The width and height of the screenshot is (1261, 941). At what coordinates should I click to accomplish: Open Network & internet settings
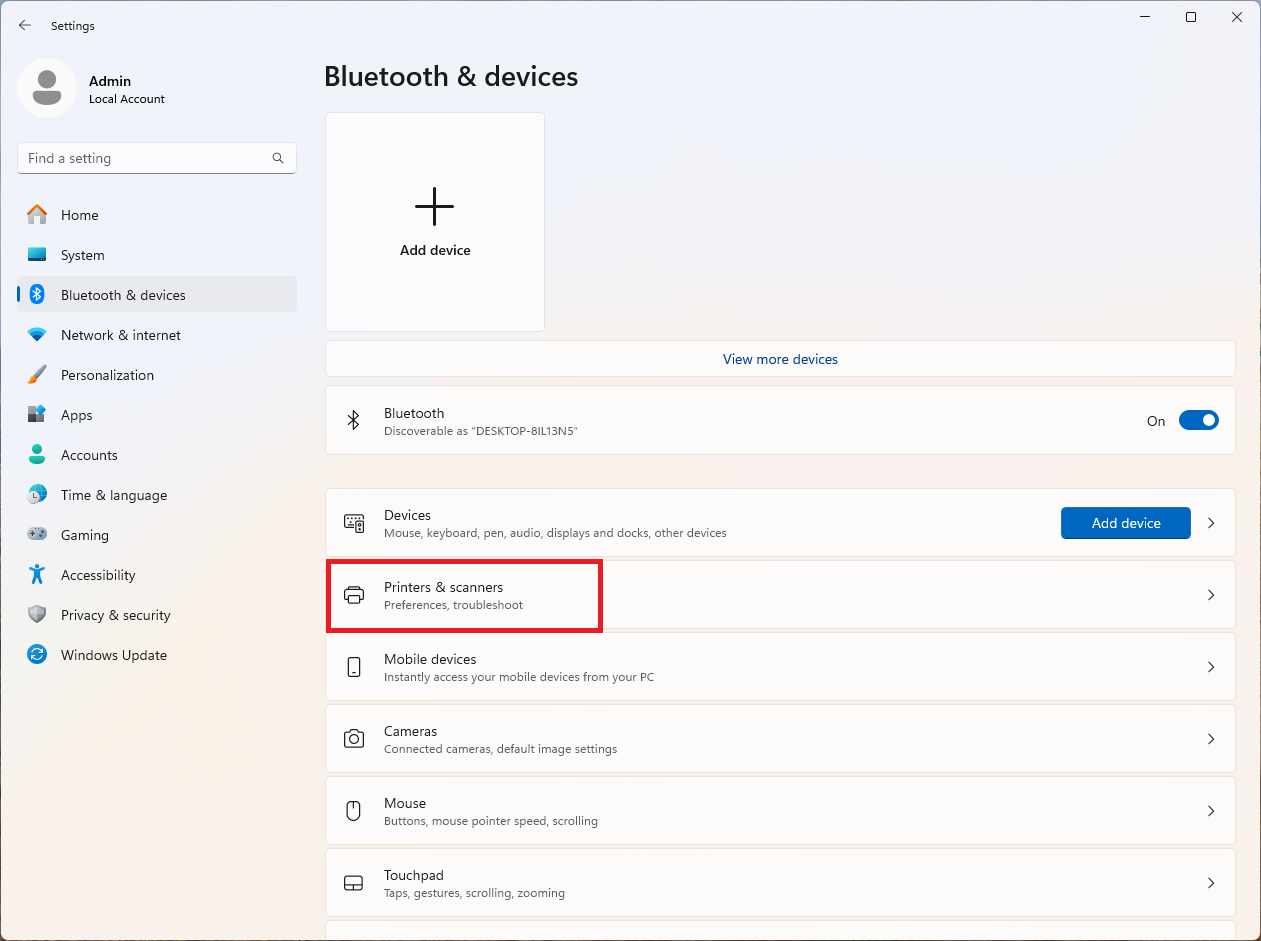coord(120,335)
